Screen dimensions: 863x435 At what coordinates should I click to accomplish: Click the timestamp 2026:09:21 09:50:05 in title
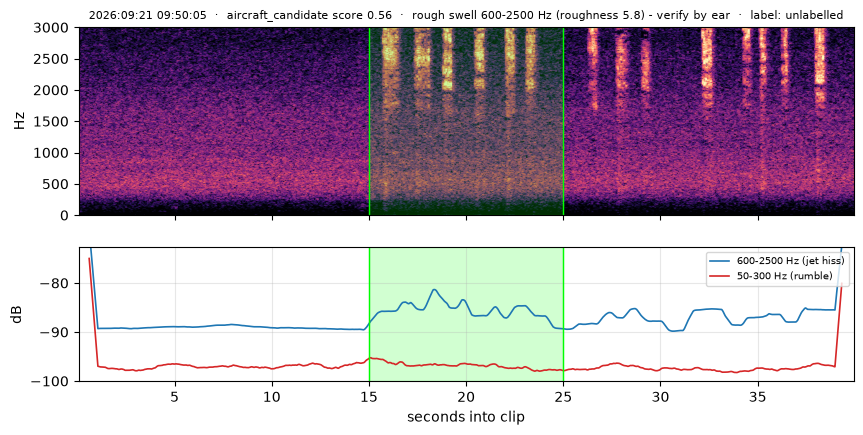148,15
